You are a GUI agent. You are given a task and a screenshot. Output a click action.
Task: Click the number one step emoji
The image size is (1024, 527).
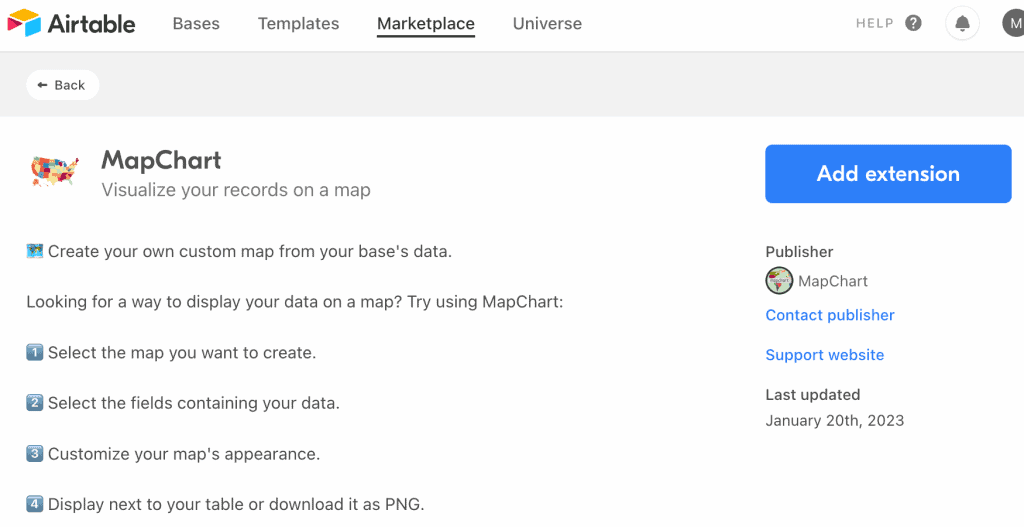pos(35,353)
